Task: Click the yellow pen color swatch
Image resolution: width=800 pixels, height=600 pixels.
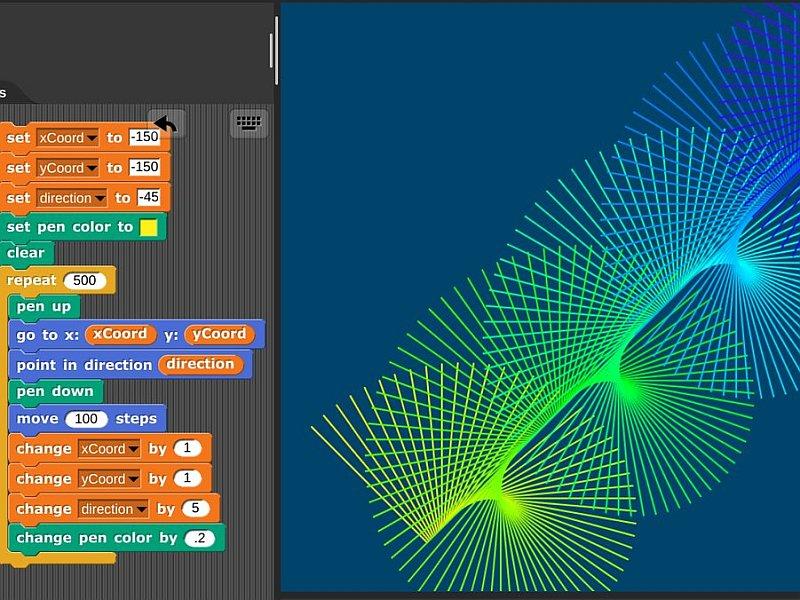Action: 149,227
